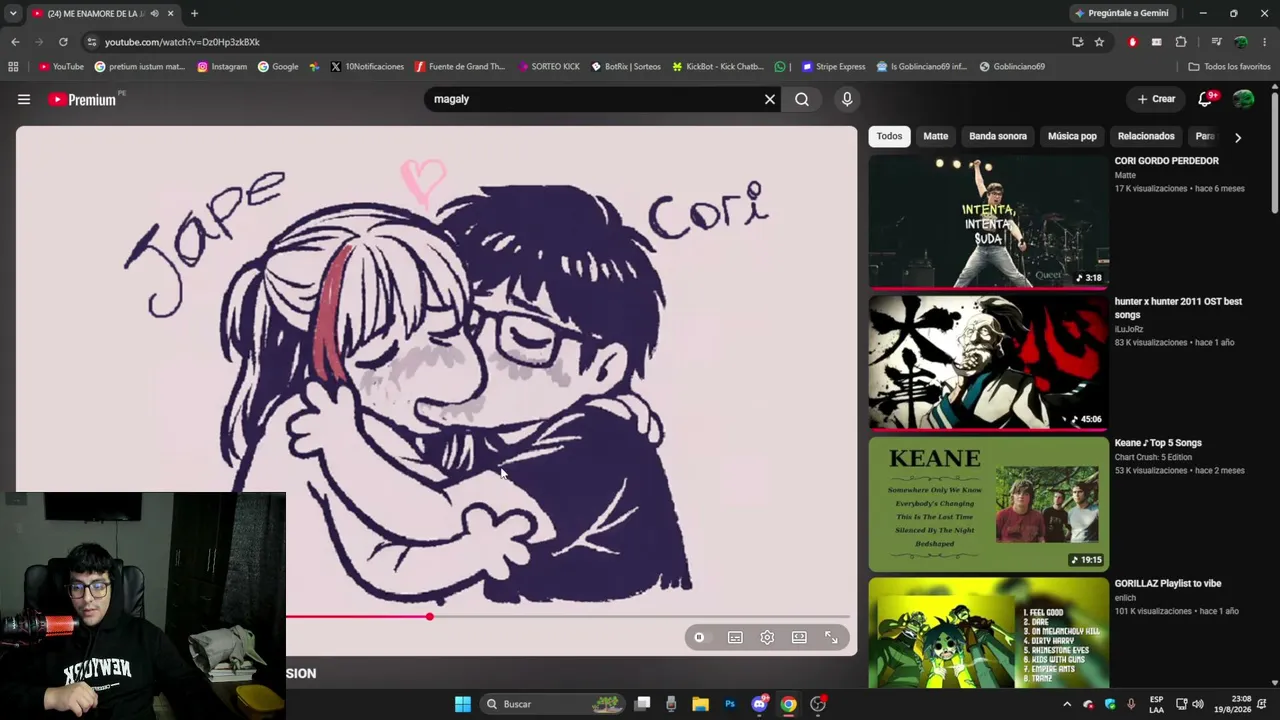Reload the page in Chrome

pyautogui.click(x=63, y=42)
